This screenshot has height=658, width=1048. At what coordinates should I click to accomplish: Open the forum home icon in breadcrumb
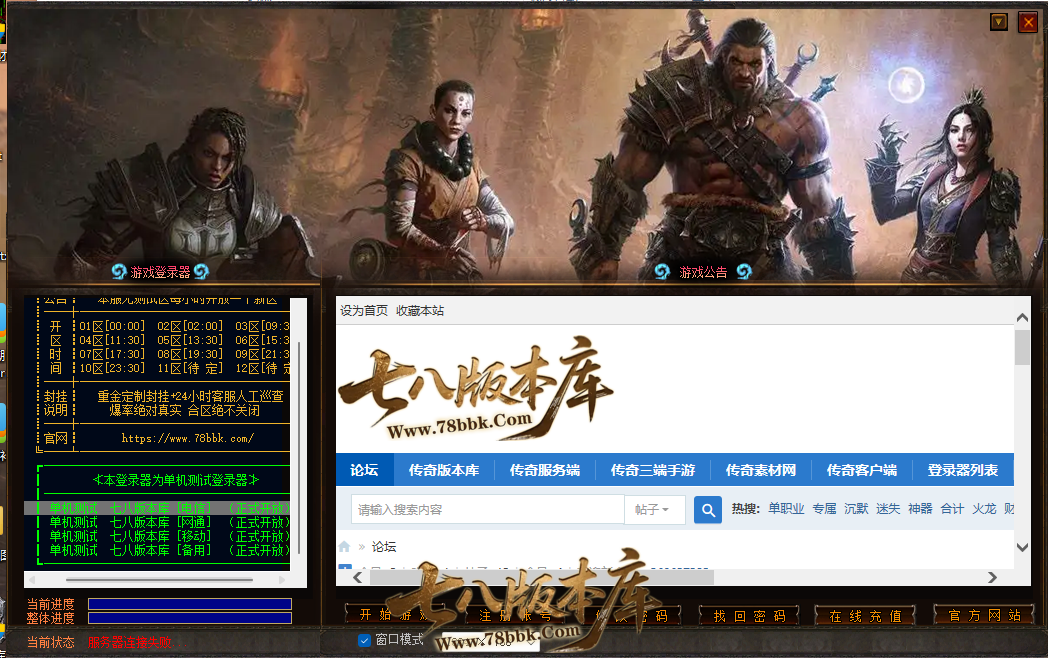pos(344,546)
